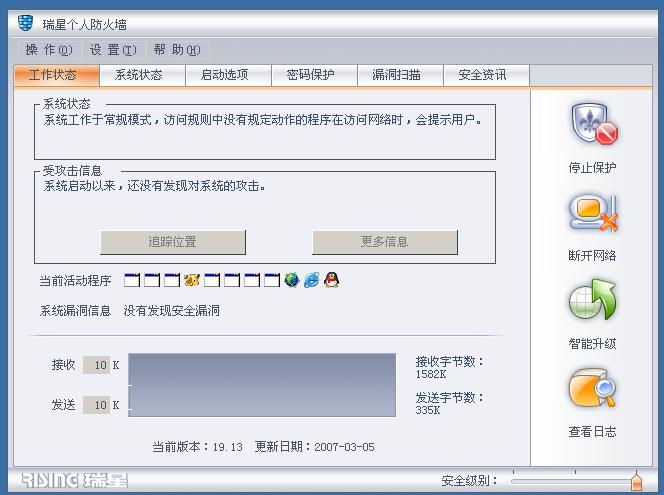This screenshot has height=495, width=664.
Task: Open logs with the magnifier folder icon
Action: [592, 388]
